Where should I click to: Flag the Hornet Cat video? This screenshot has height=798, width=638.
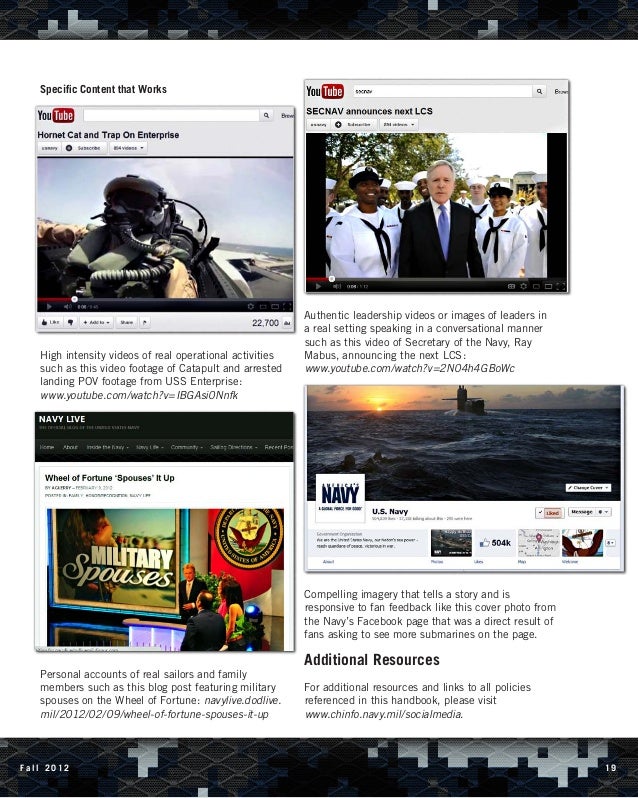coord(145,322)
